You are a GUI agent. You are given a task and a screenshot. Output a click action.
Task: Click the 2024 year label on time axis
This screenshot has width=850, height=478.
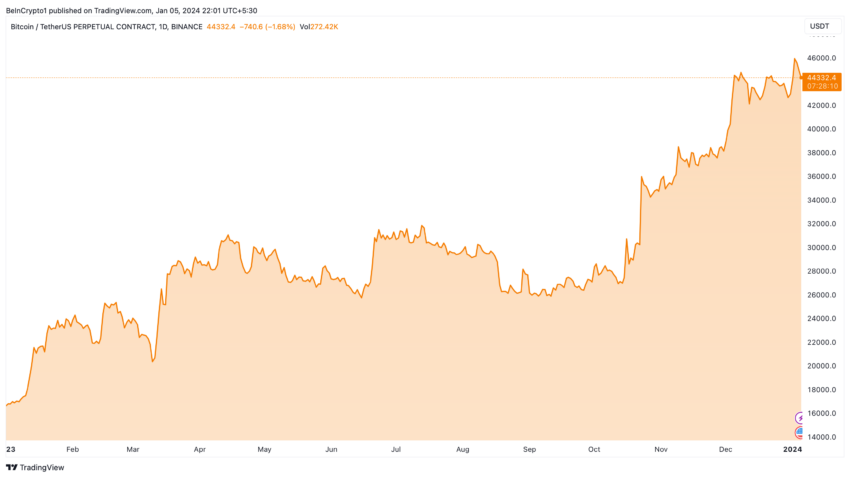793,449
